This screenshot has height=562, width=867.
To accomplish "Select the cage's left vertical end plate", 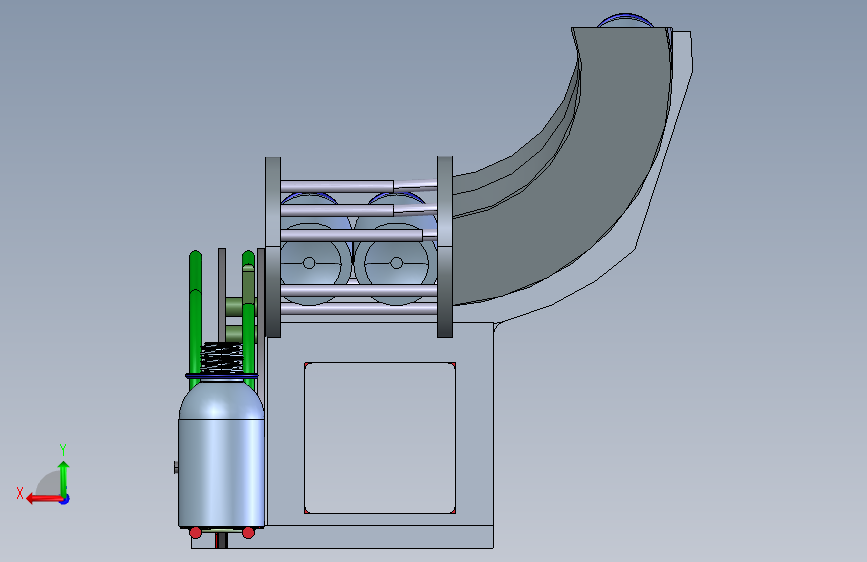I will point(273,247).
